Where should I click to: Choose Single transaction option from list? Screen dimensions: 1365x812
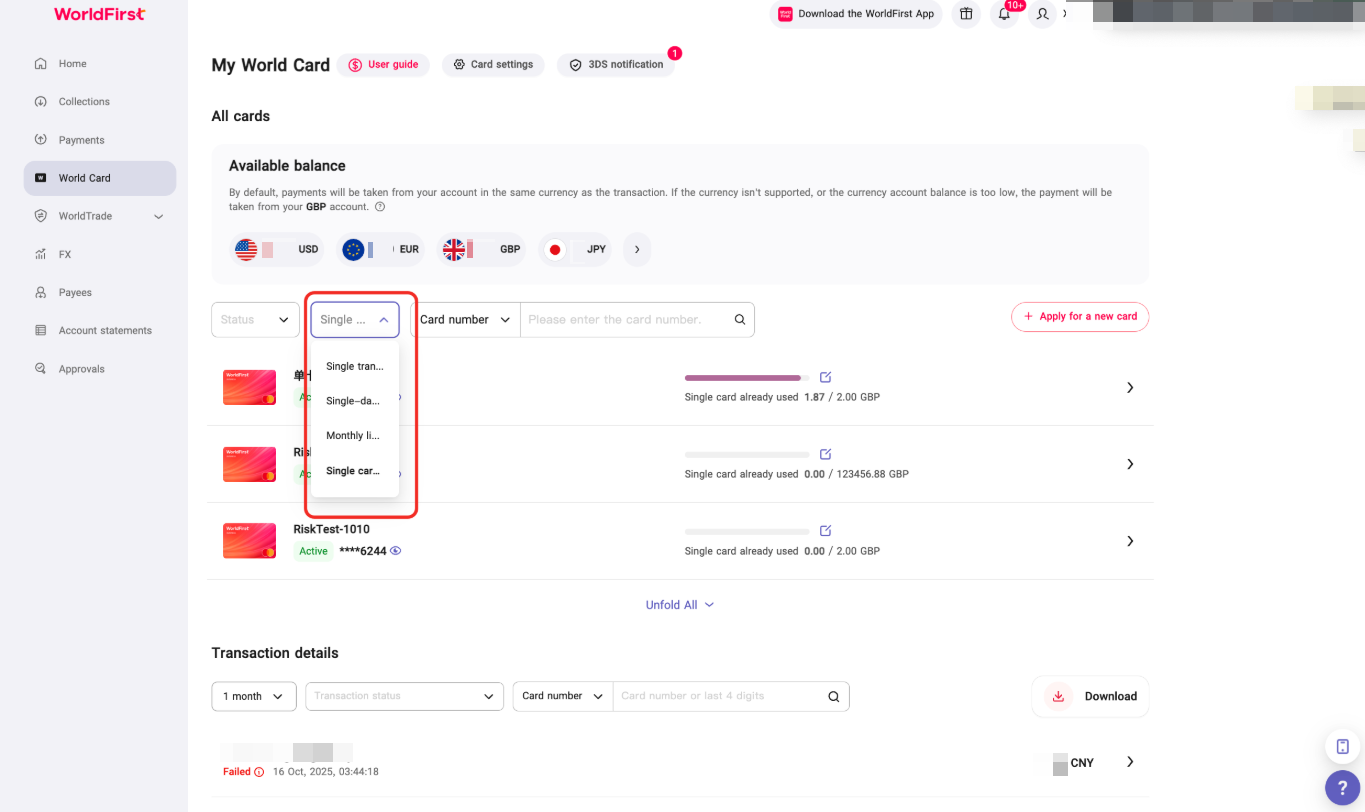(x=354, y=366)
